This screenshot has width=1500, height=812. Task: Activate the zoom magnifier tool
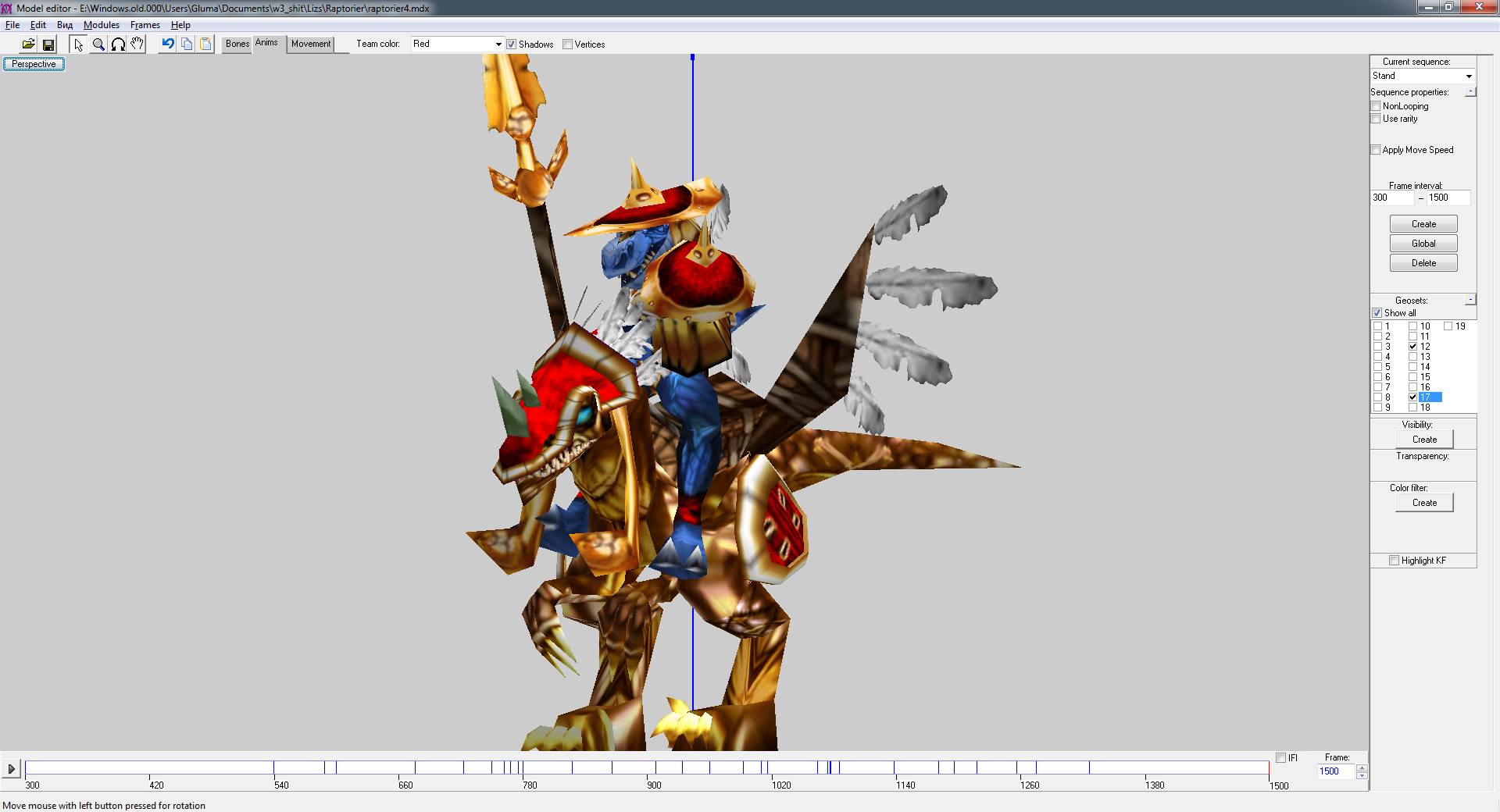[98, 44]
